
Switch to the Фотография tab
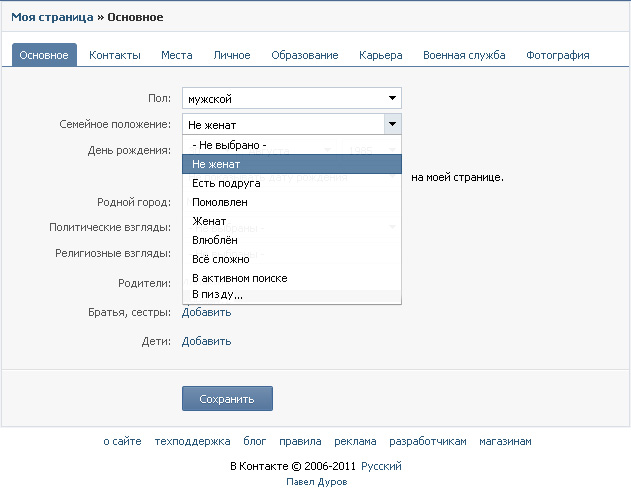click(x=558, y=55)
